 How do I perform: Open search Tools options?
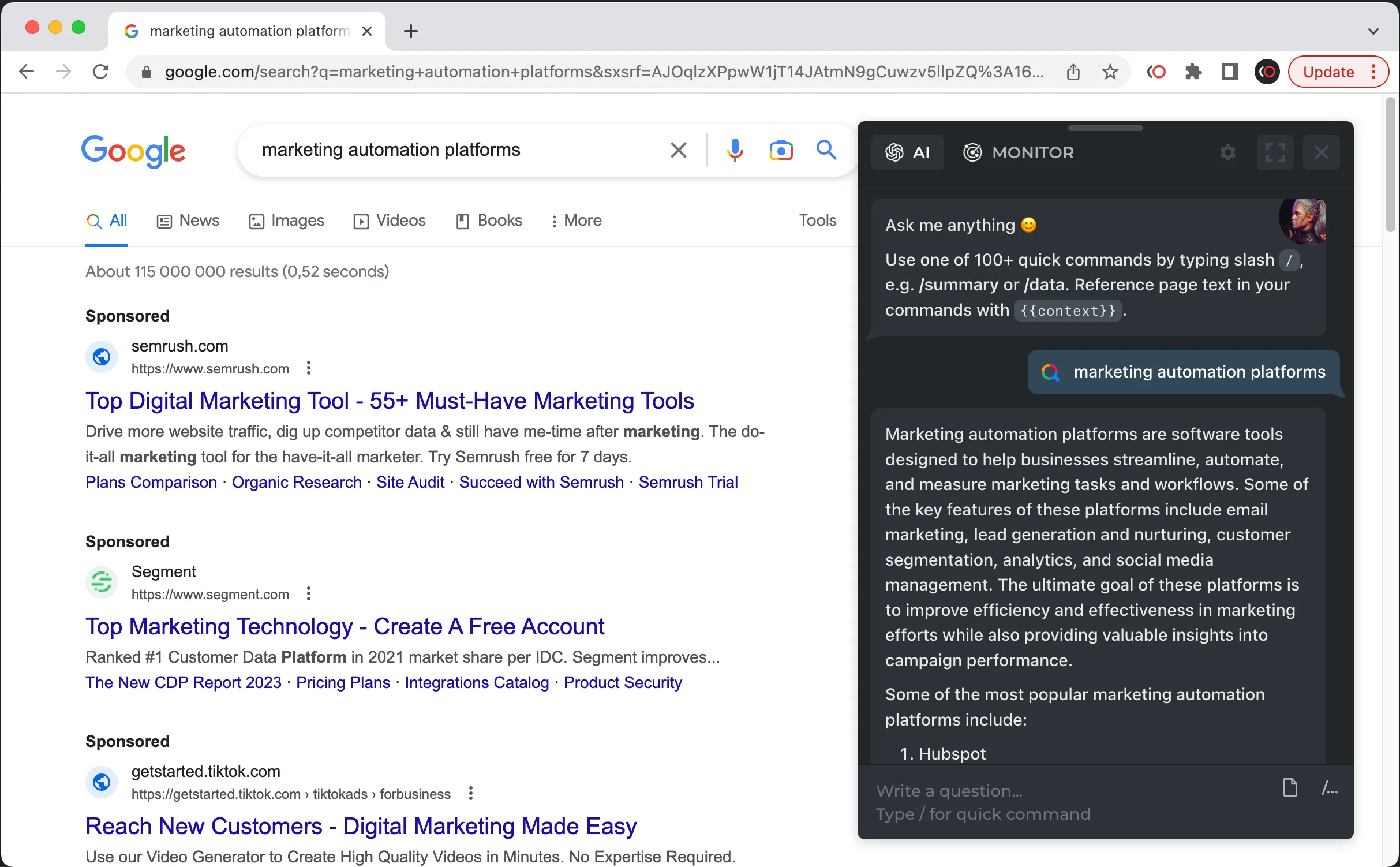point(818,221)
